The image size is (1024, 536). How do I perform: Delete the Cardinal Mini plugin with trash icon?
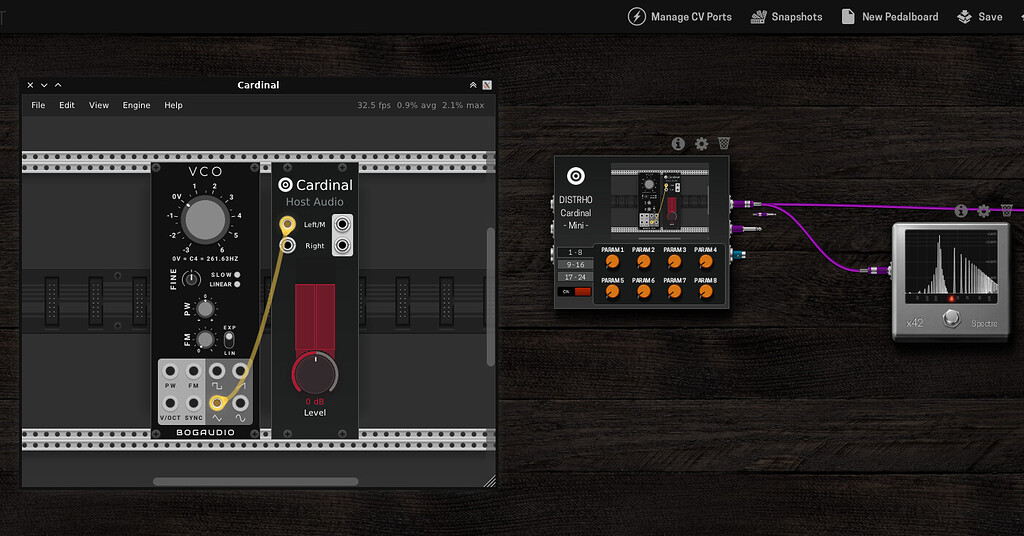(724, 144)
